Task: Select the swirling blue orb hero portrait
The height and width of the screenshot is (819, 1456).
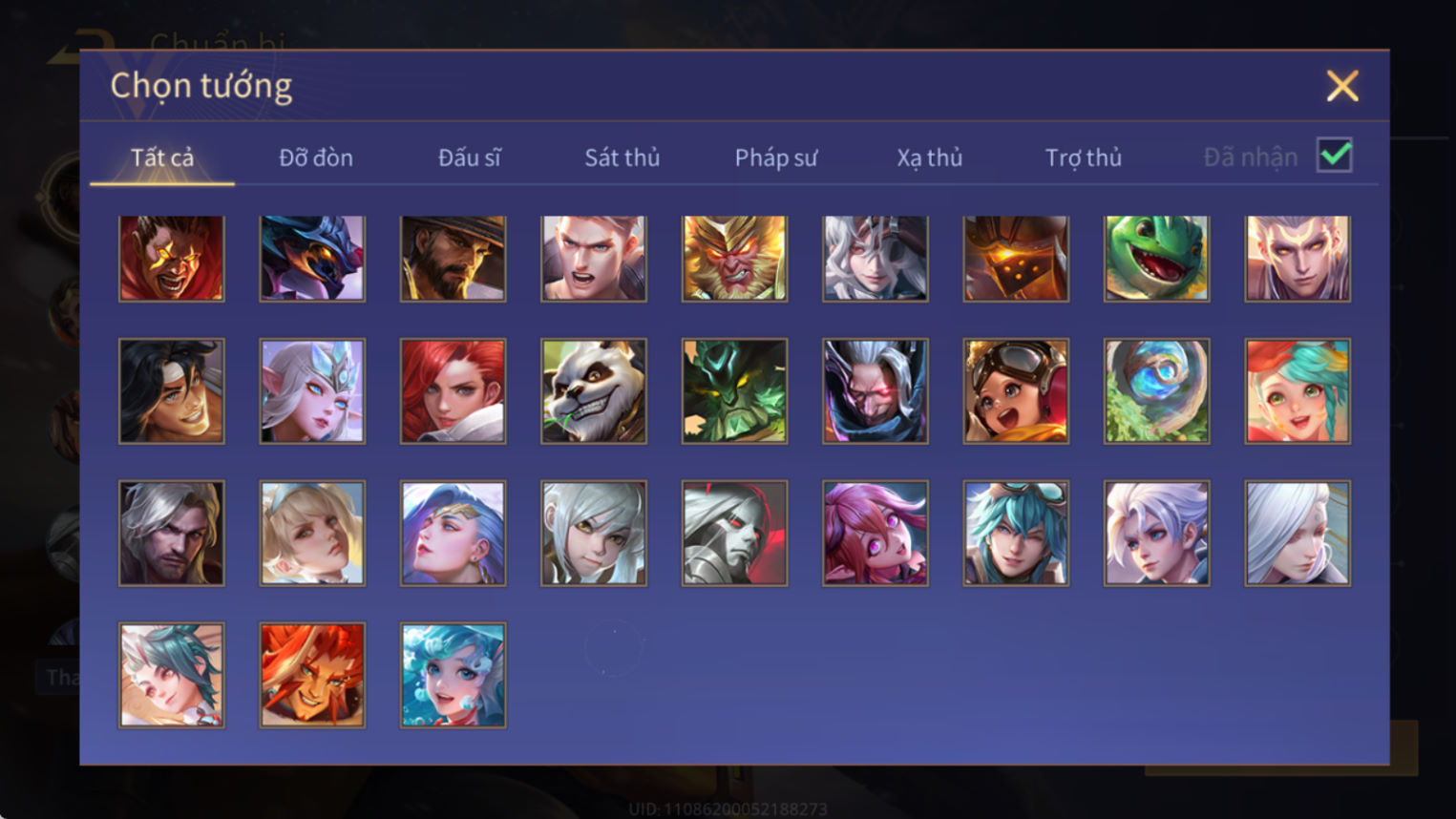Action: tap(1156, 391)
